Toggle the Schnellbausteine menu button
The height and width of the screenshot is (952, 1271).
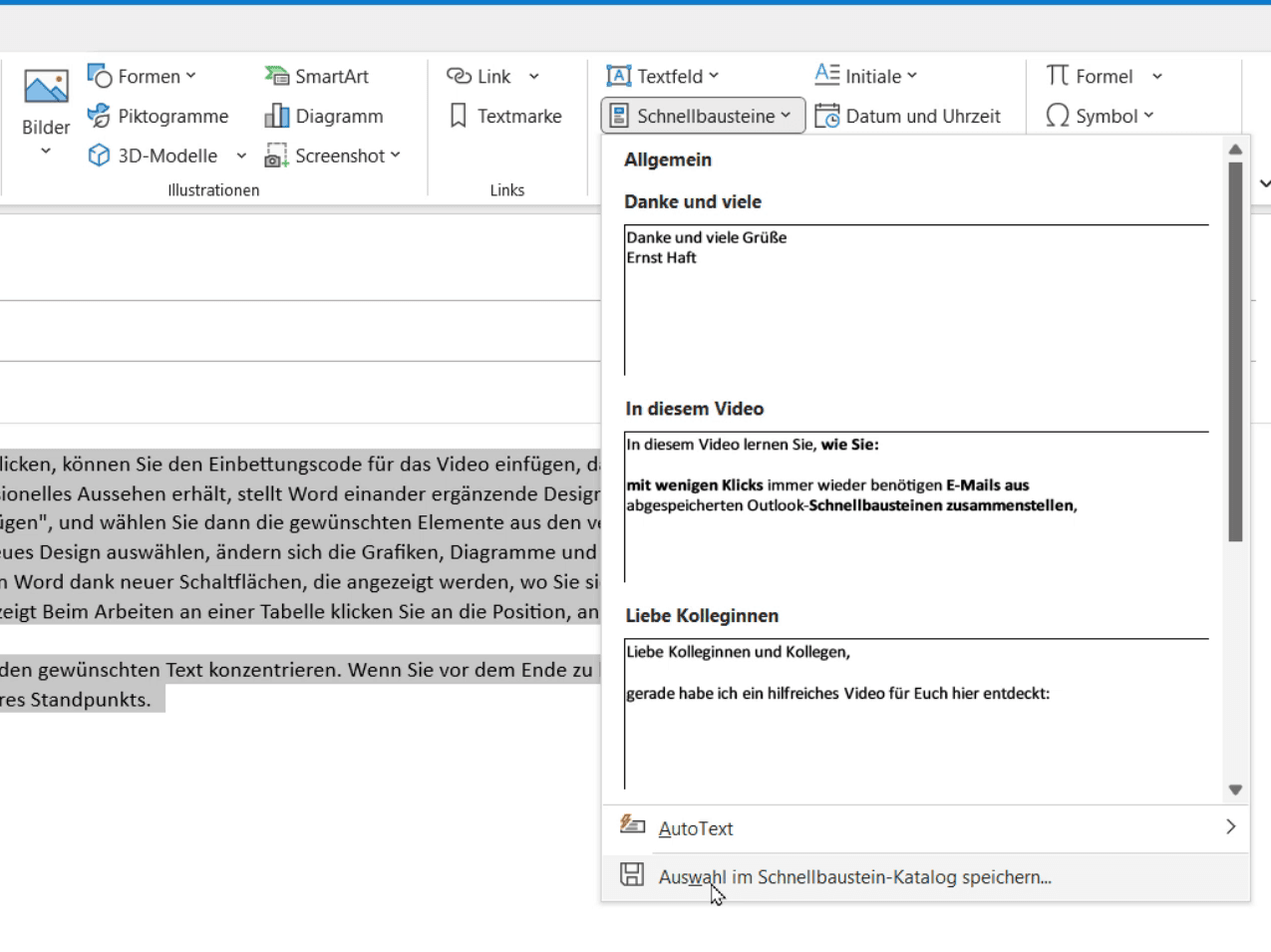click(x=703, y=117)
